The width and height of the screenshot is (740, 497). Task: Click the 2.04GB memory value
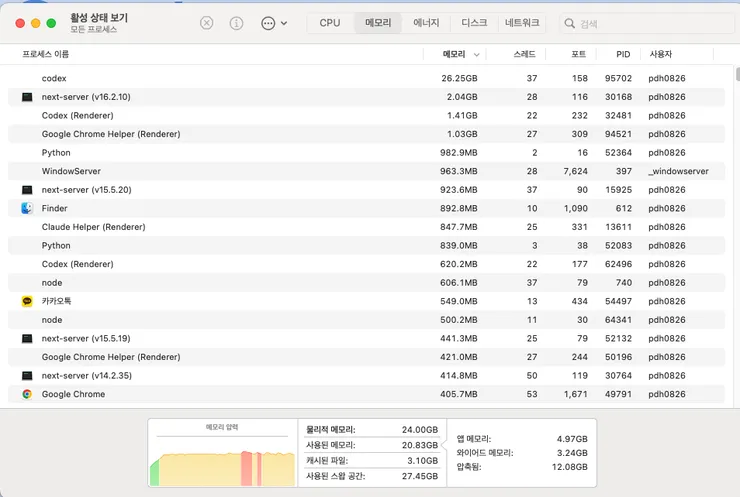[462, 97]
